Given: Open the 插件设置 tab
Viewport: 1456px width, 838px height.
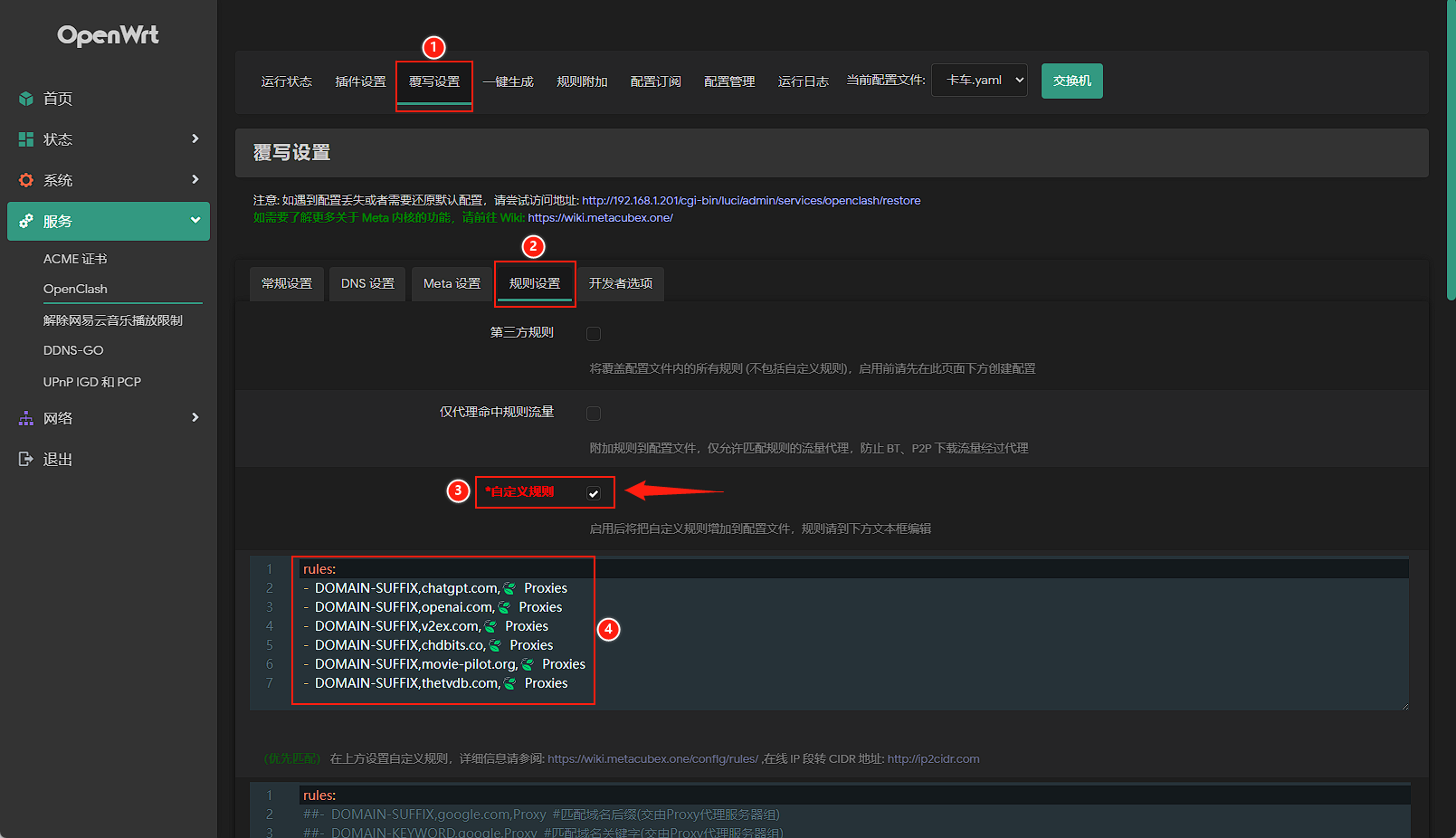Looking at the screenshot, I should point(360,81).
